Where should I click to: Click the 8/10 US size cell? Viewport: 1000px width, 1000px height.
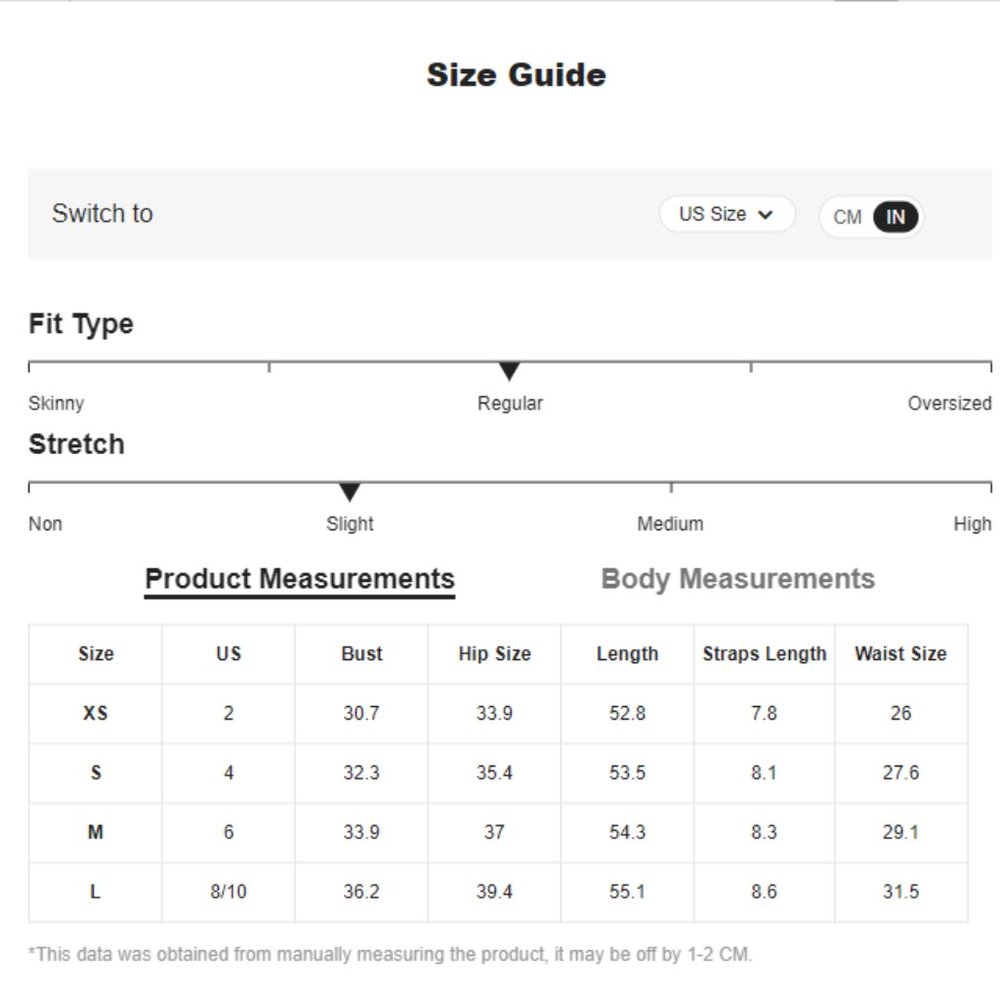click(x=228, y=892)
